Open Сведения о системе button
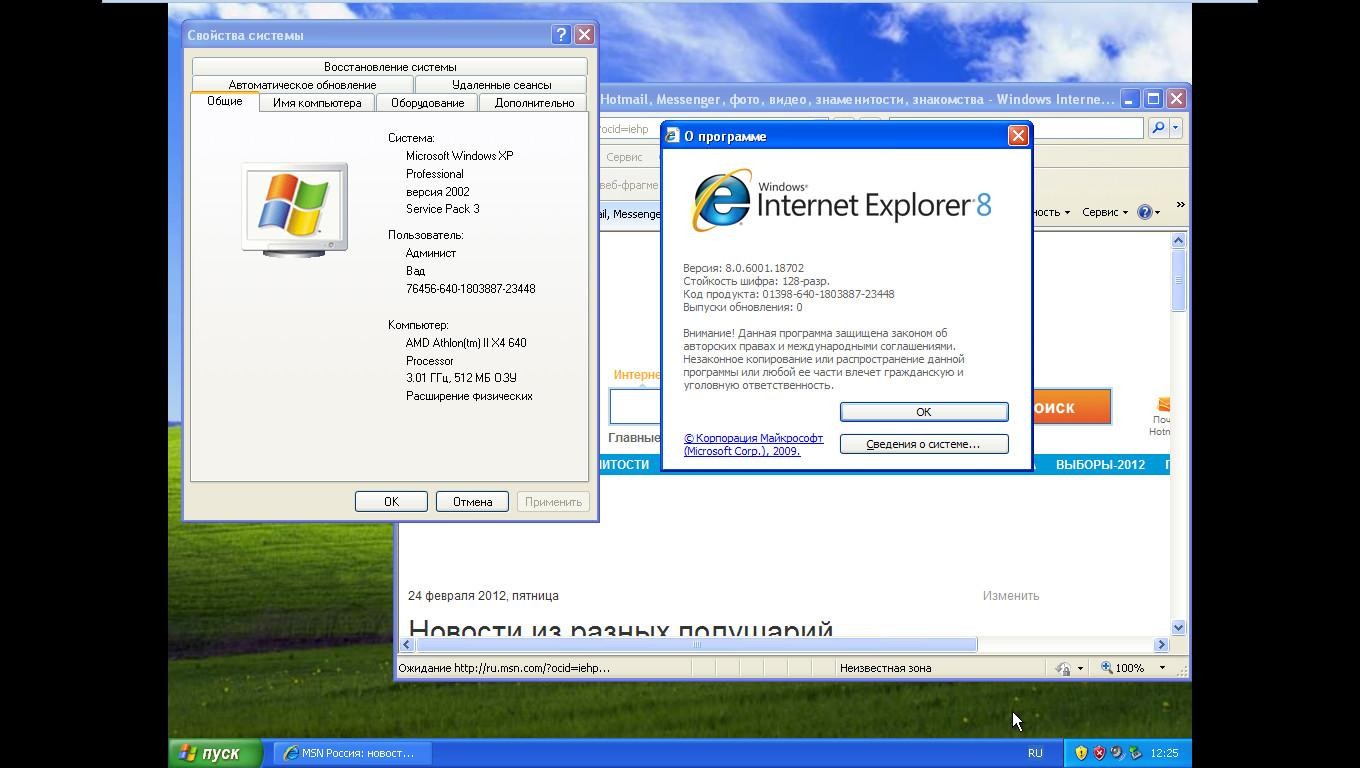The height and width of the screenshot is (768, 1360). tap(924, 444)
